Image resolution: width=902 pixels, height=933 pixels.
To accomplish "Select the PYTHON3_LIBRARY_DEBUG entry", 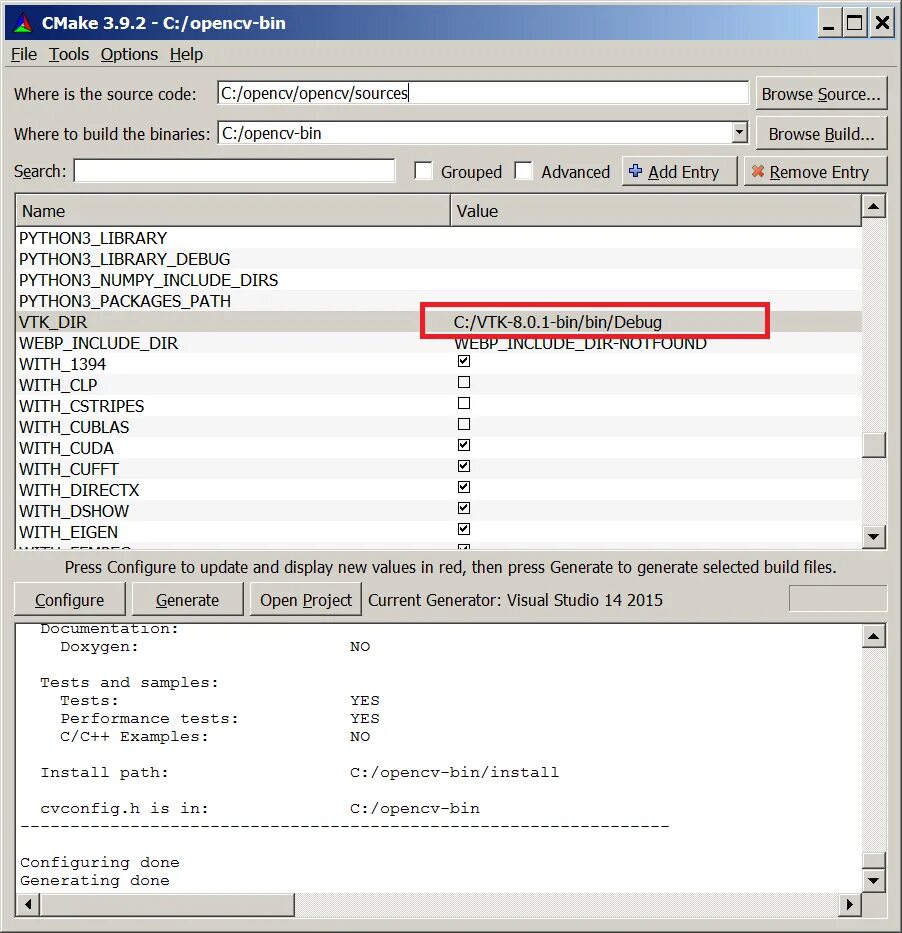I will coord(124,259).
